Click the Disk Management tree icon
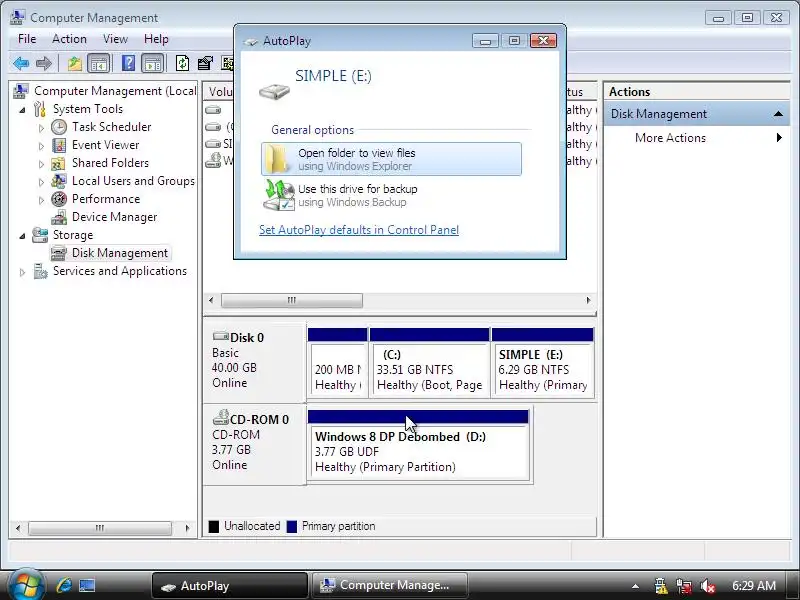This screenshot has width=800, height=600. coord(59,253)
